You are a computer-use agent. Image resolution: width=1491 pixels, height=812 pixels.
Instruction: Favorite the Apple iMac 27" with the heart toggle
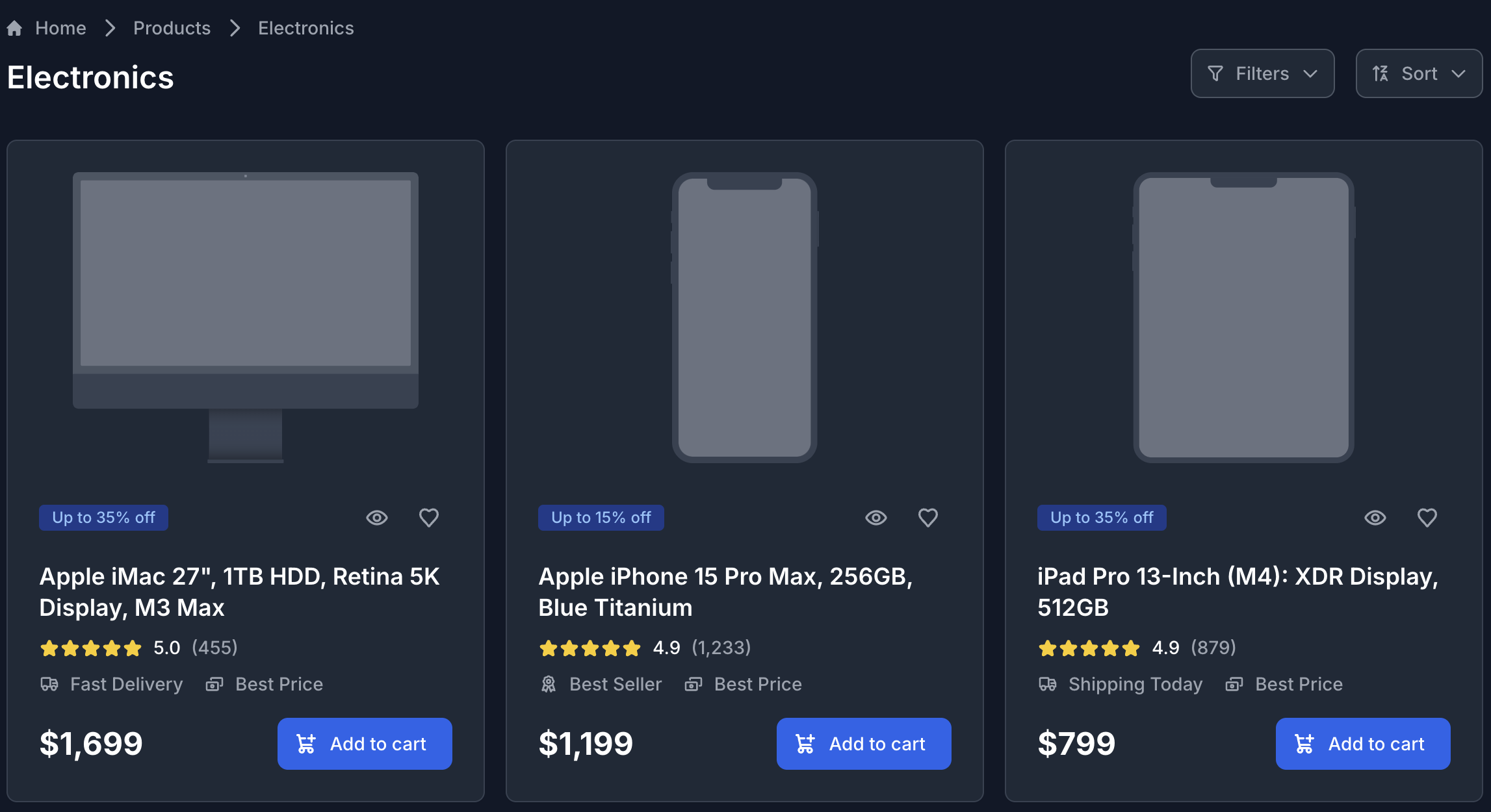pyautogui.click(x=428, y=517)
